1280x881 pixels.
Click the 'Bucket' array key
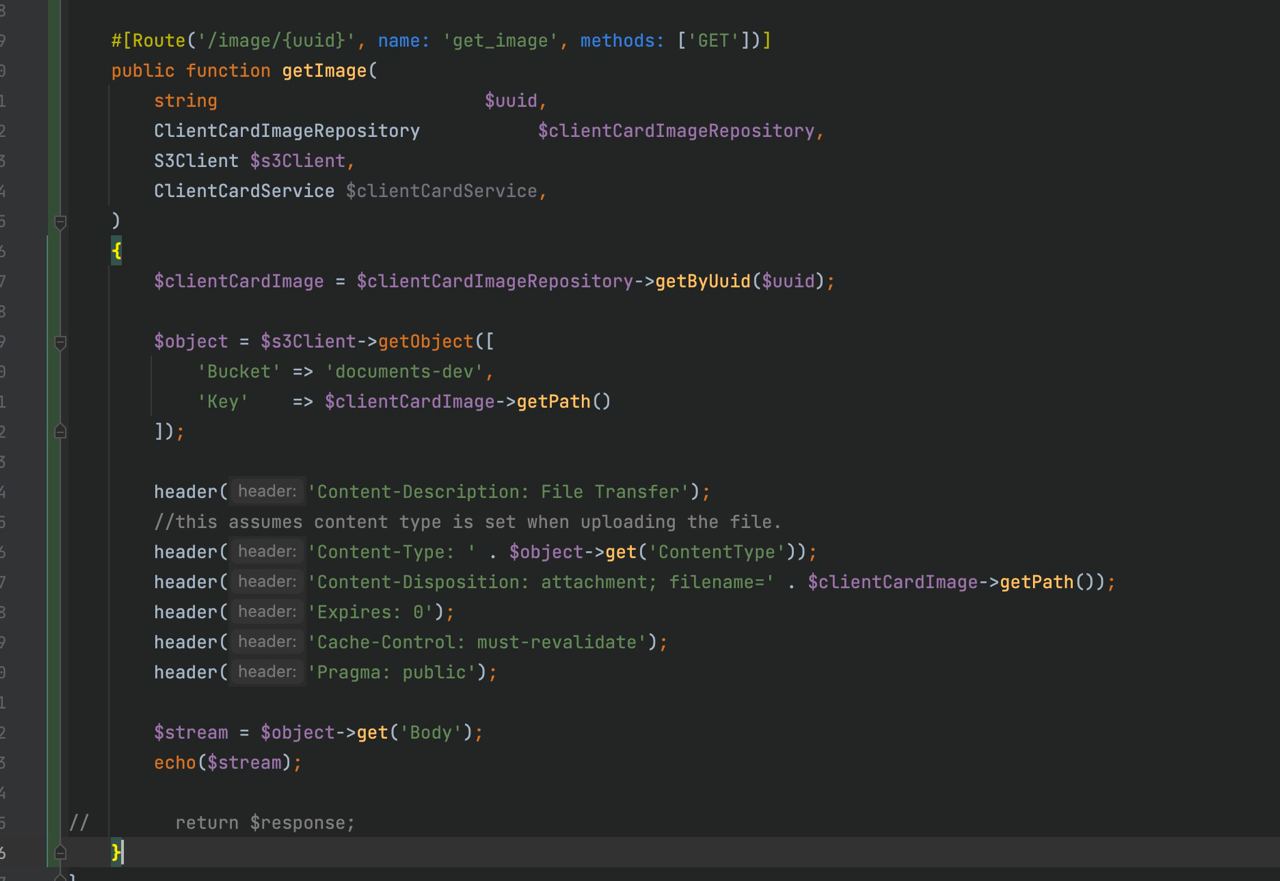pos(239,371)
